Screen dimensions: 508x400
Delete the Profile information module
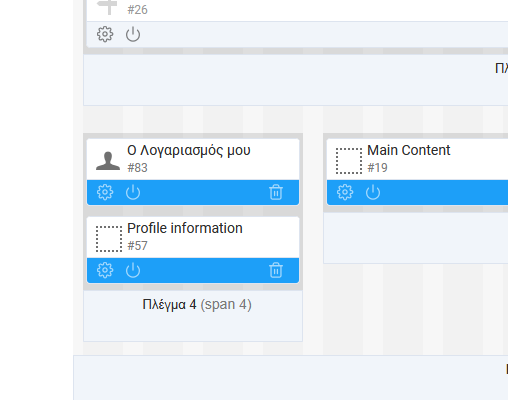(x=276, y=270)
